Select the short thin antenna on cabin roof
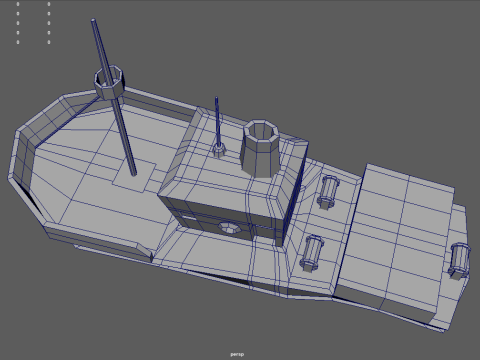This screenshot has width=480, height=360. click(x=218, y=128)
